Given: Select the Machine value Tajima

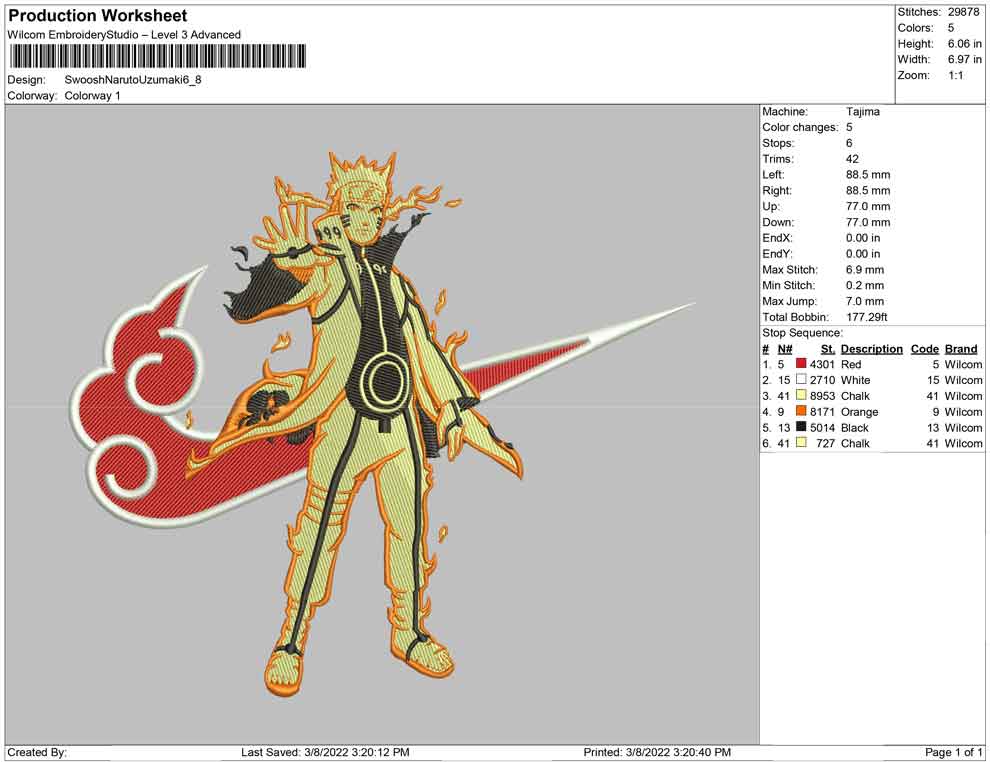Looking at the screenshot, I should point(862,112).
